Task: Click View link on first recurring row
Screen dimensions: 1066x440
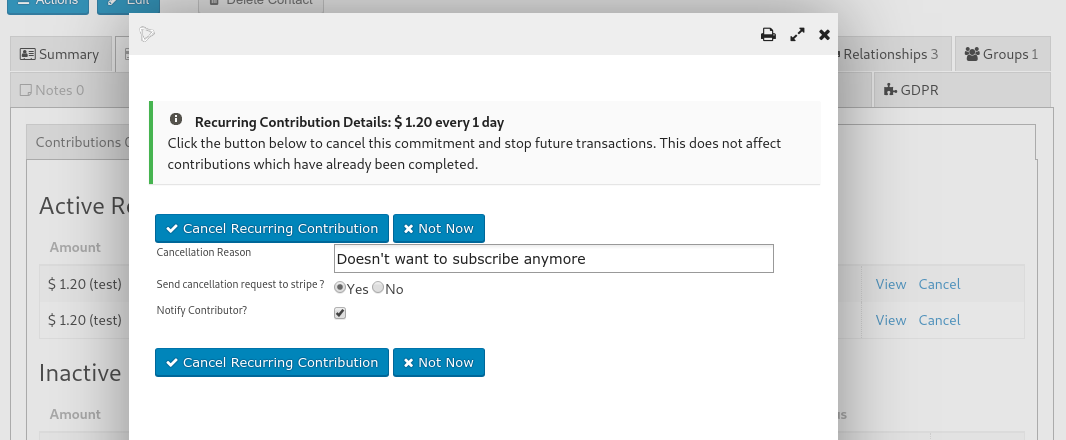Action: (x=890, y=284)
